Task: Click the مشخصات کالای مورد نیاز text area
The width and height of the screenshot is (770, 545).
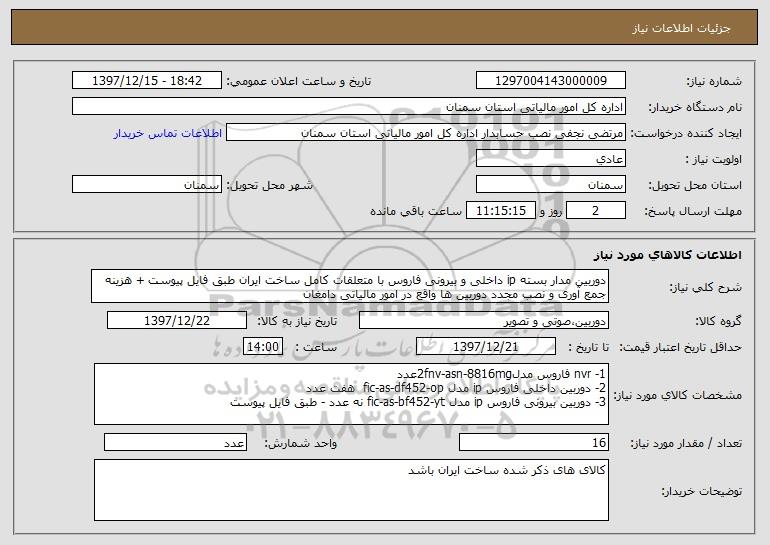Action: point(351,394)
